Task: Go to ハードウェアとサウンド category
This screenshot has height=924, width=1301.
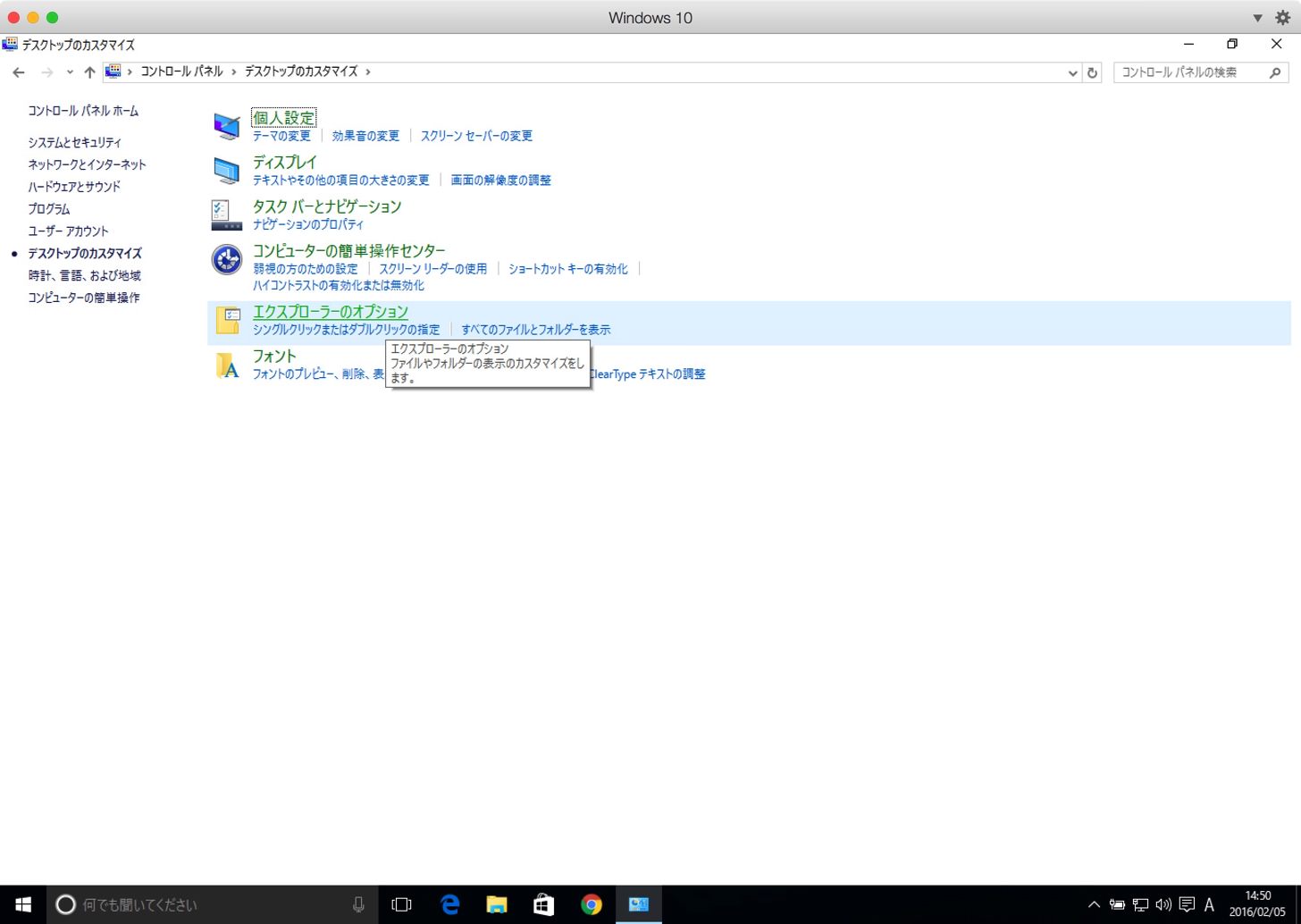Action: (x=74, y=187)
